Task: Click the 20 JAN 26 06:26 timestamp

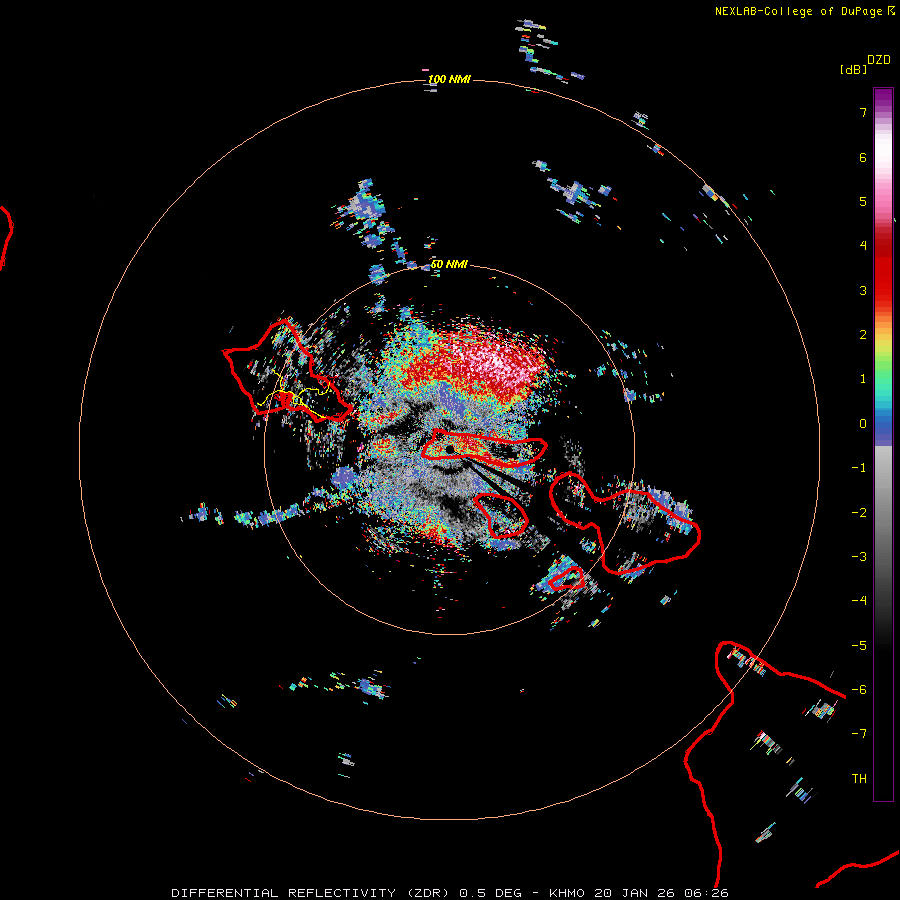Action: [x=661, y=893]
